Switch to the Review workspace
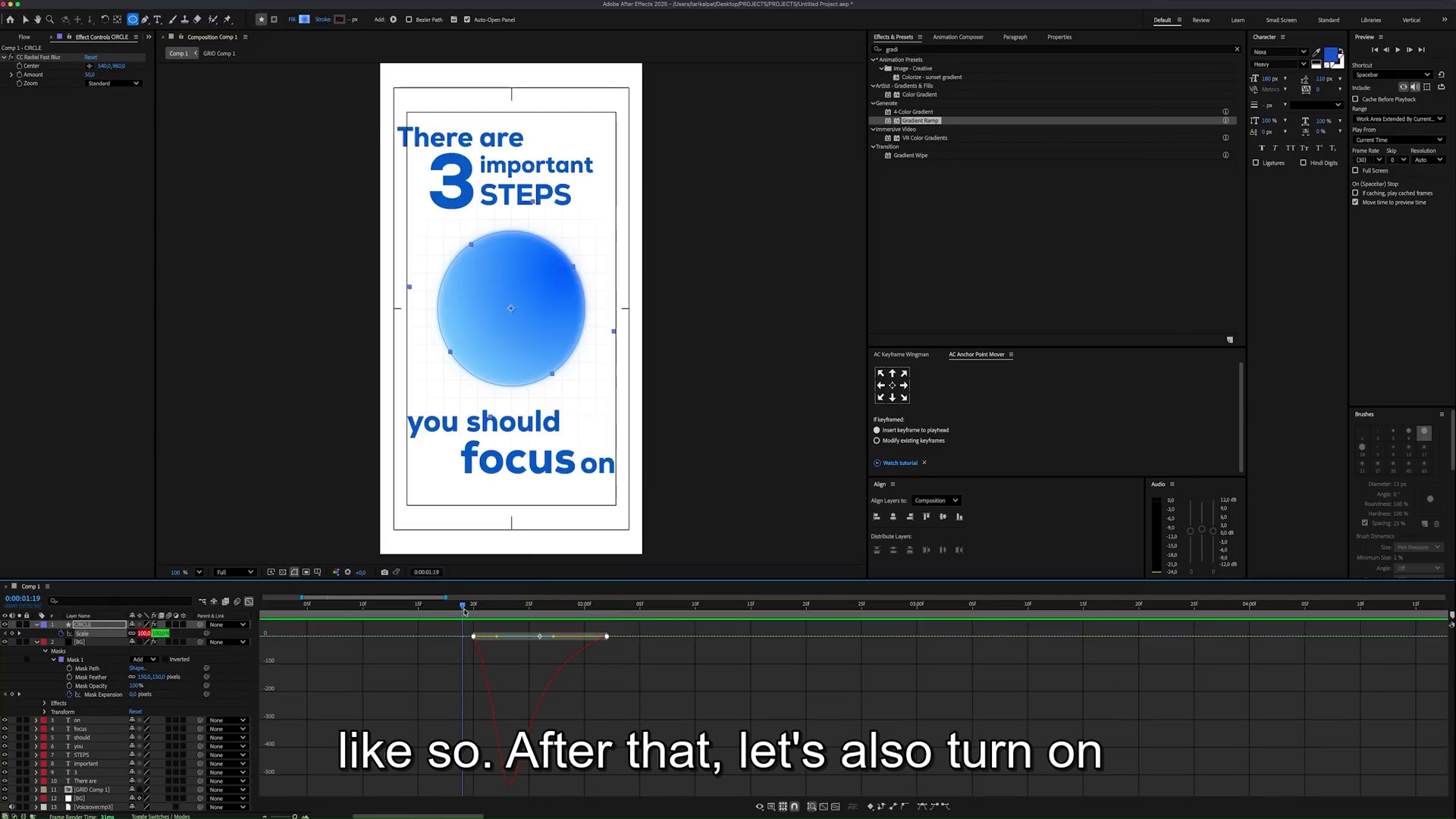Screen dimensions: 1456x819 point(1201,20)
